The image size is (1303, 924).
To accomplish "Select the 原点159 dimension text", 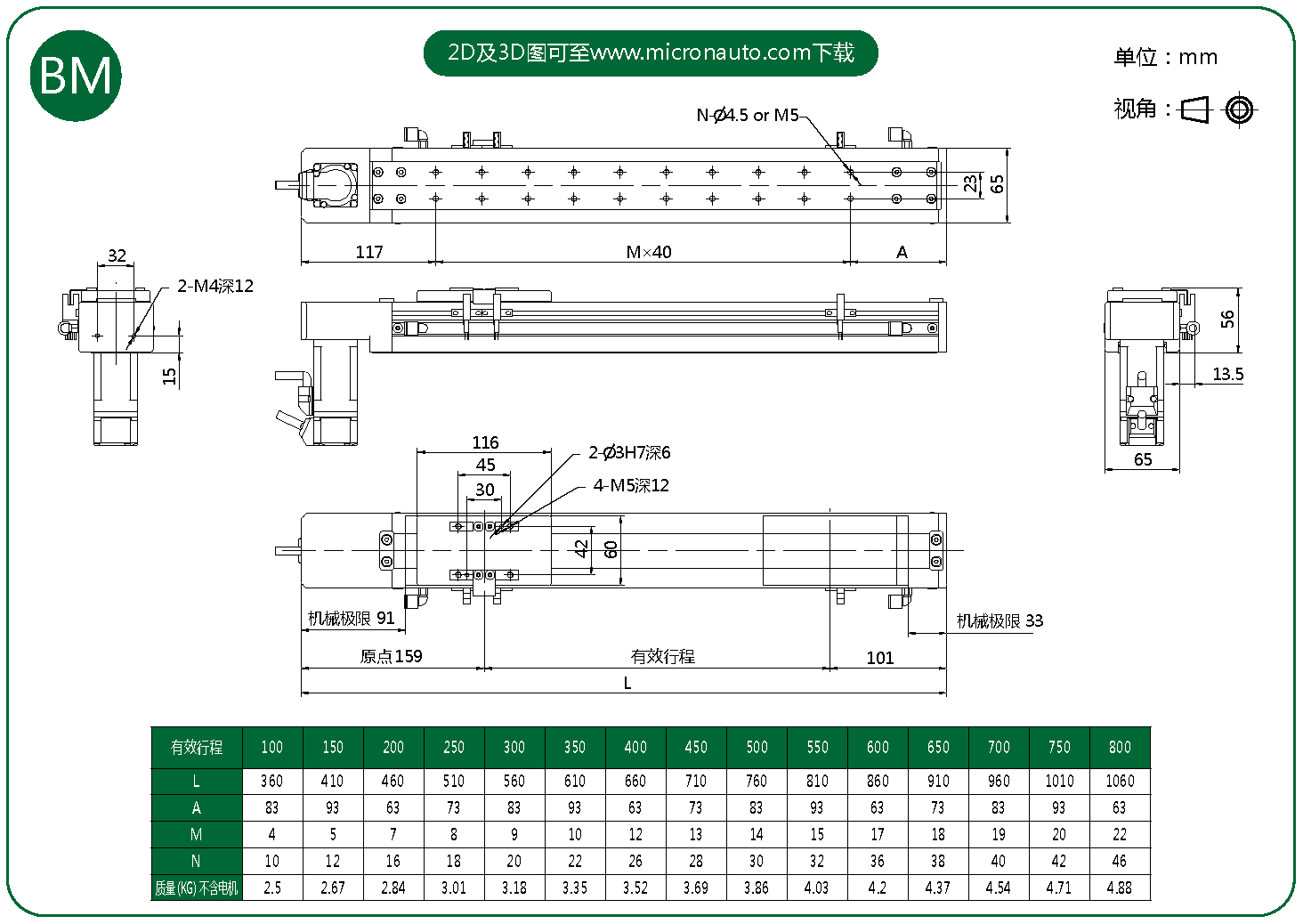I will click(x=391, y=656).
